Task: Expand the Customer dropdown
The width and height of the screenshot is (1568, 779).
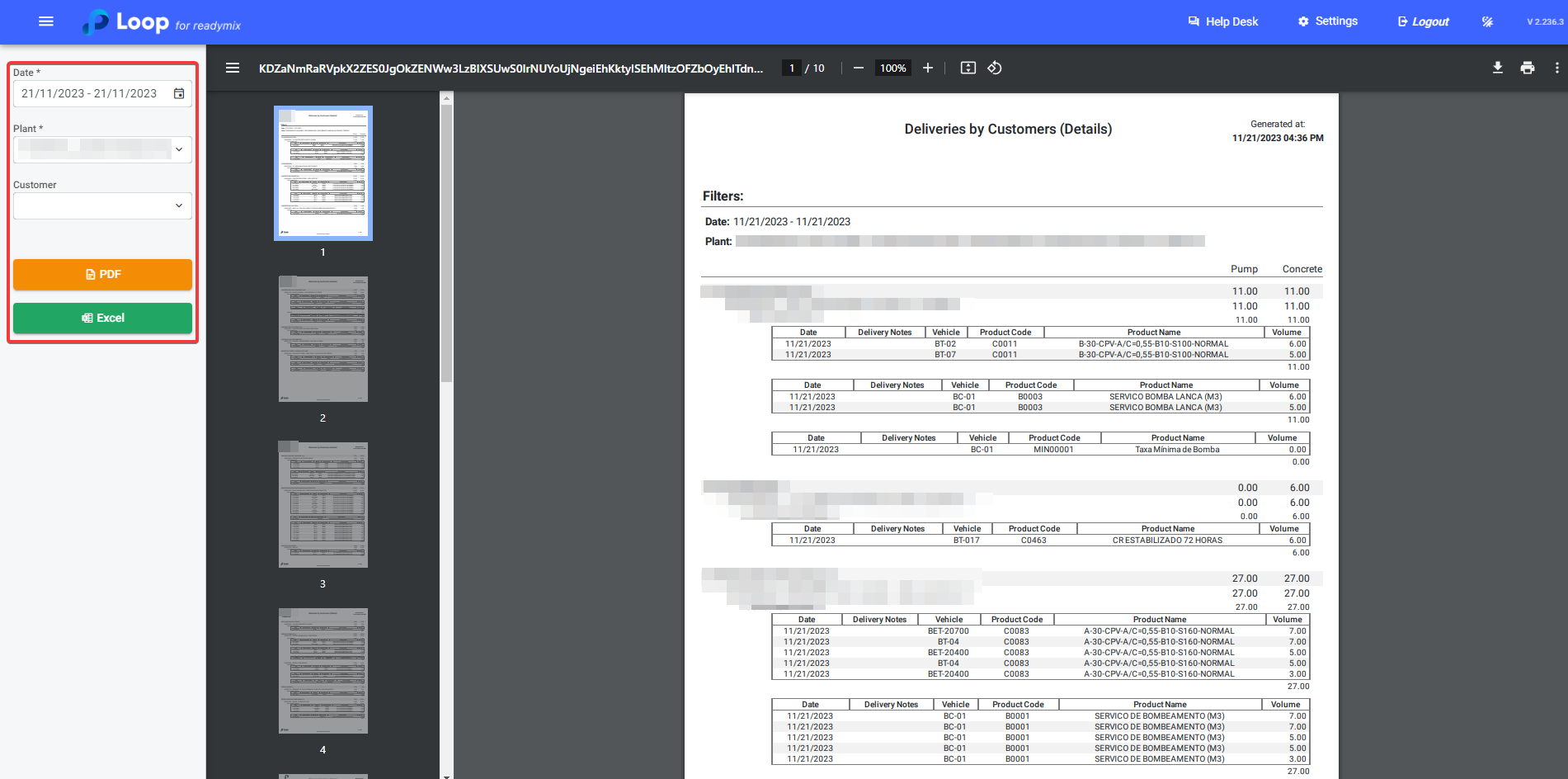Action: (x=179, y=205)
